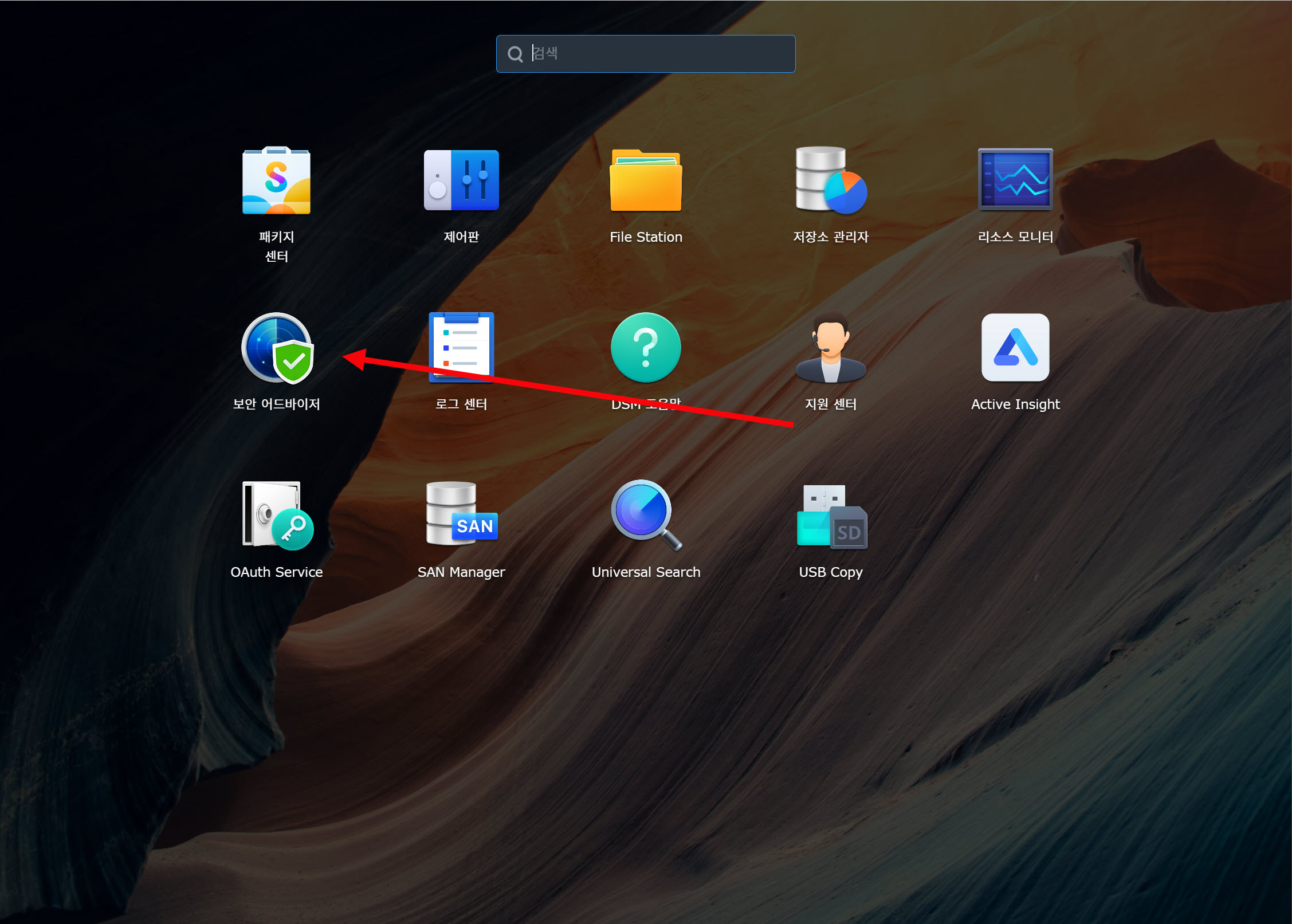
Task: Click the Universal Search text label
Action: pyautogui.click(x=646, y=572)
